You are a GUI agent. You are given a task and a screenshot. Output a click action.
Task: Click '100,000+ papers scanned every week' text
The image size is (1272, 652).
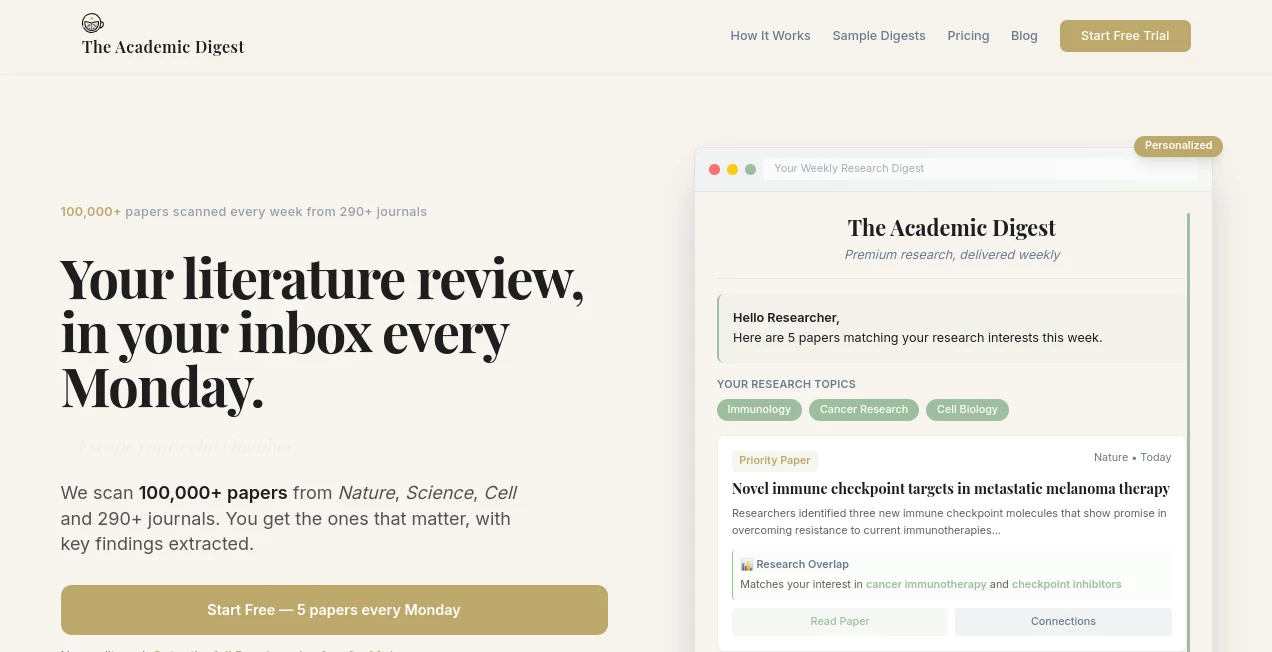click(x=243, y=212)
